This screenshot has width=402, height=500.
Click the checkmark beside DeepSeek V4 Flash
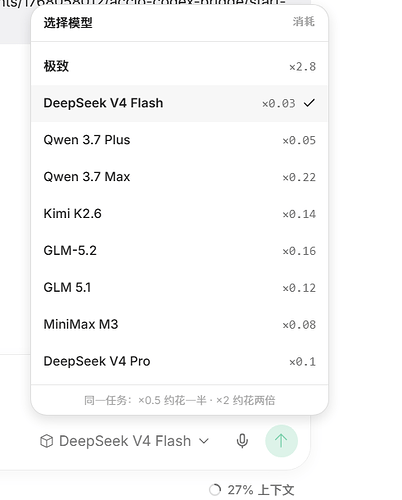point(309,103)
